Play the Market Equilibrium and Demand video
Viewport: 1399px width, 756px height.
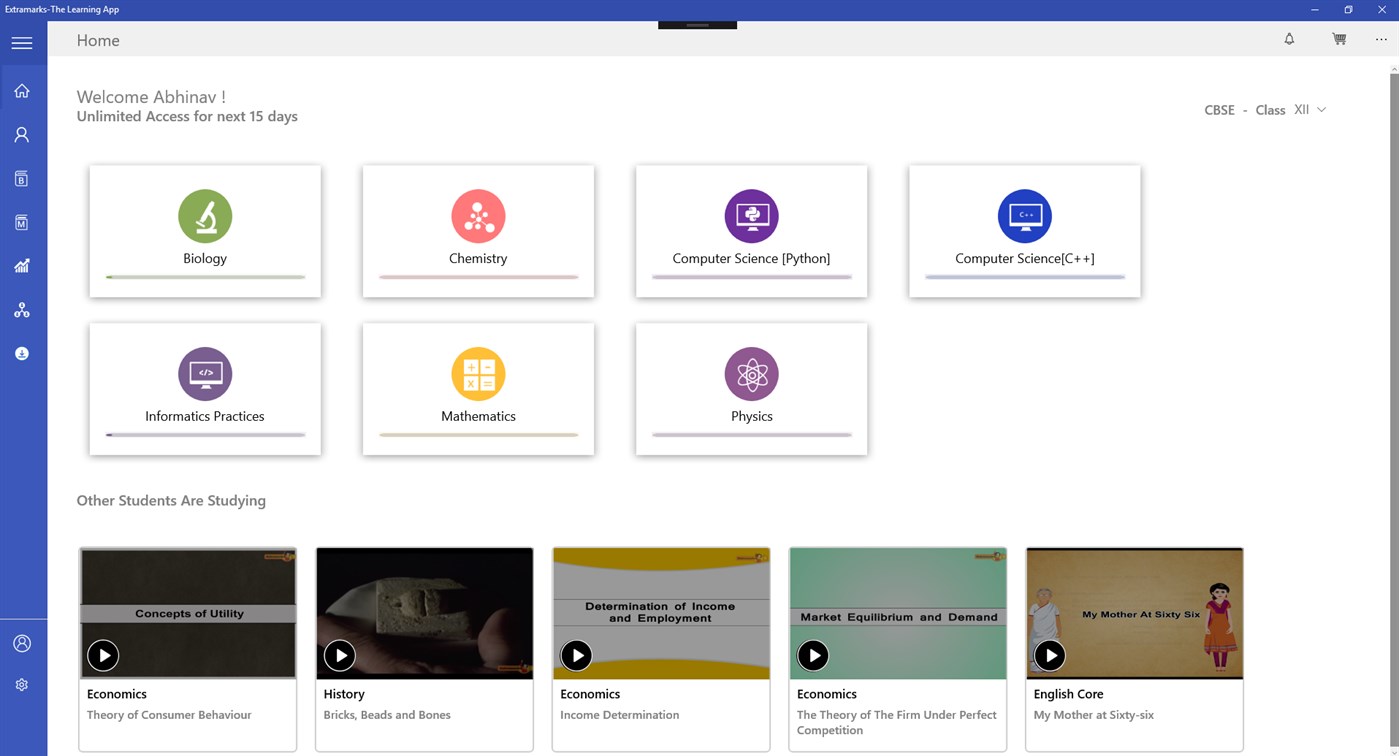click(813, 655)
